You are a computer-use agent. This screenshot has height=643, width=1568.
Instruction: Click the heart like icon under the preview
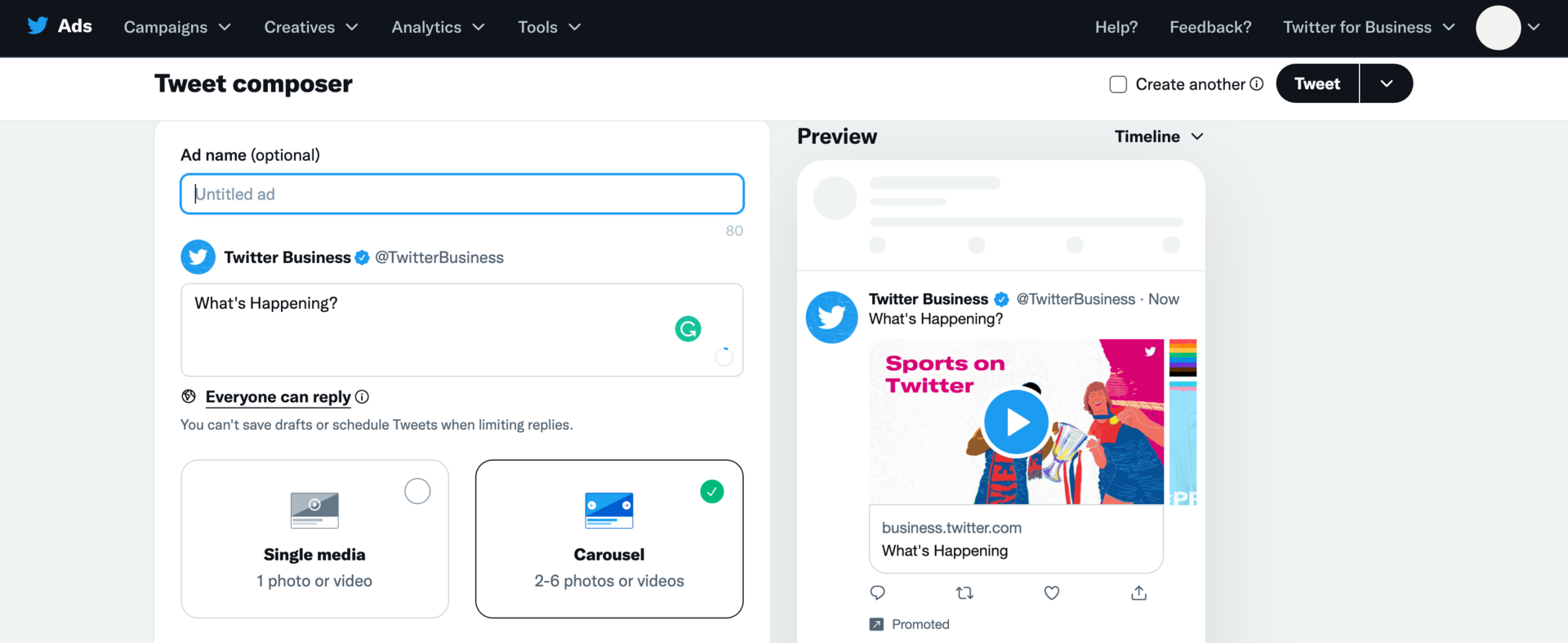1052,592
